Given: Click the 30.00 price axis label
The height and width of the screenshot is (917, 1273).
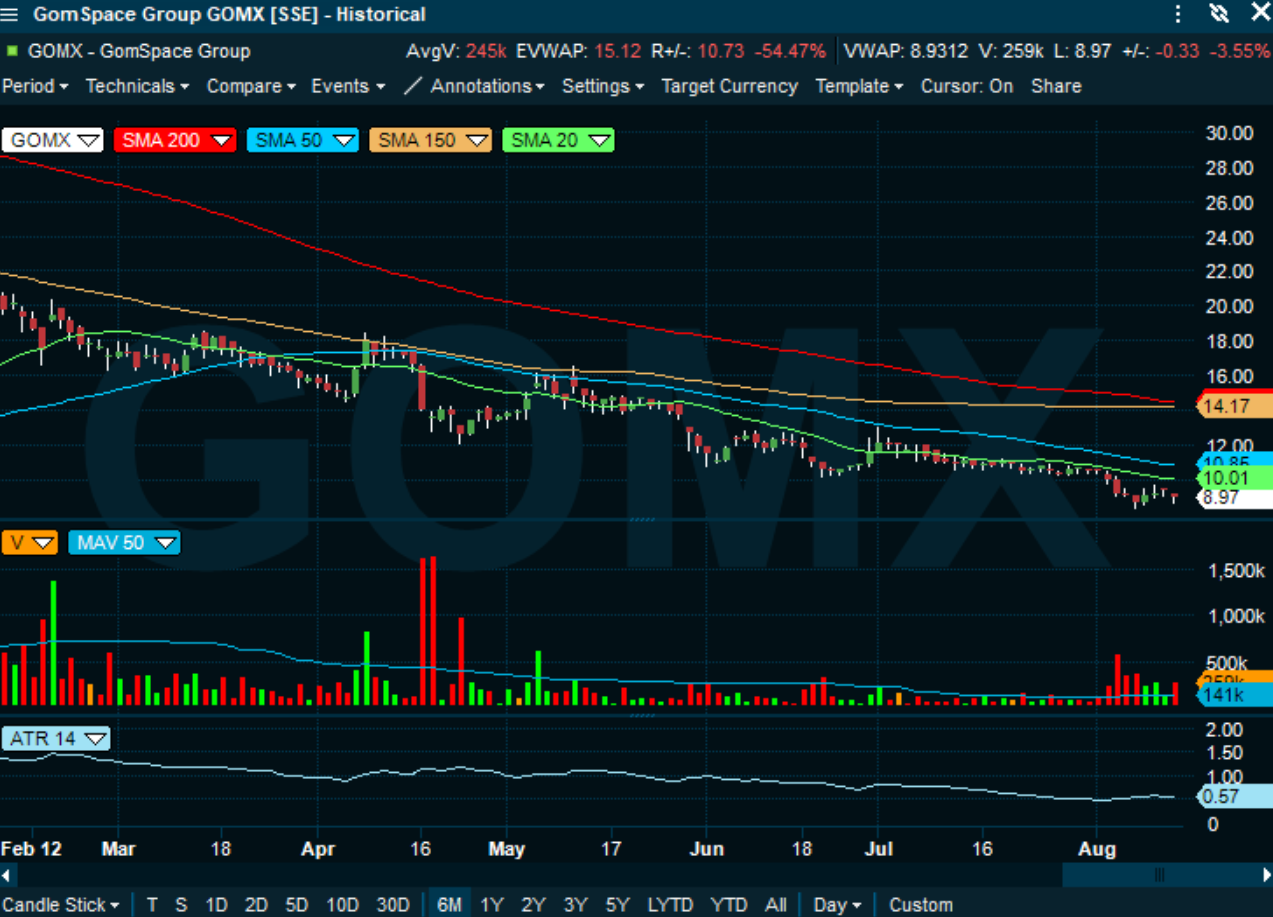Looking at the screenshot, I should (x=1229, y=133).
